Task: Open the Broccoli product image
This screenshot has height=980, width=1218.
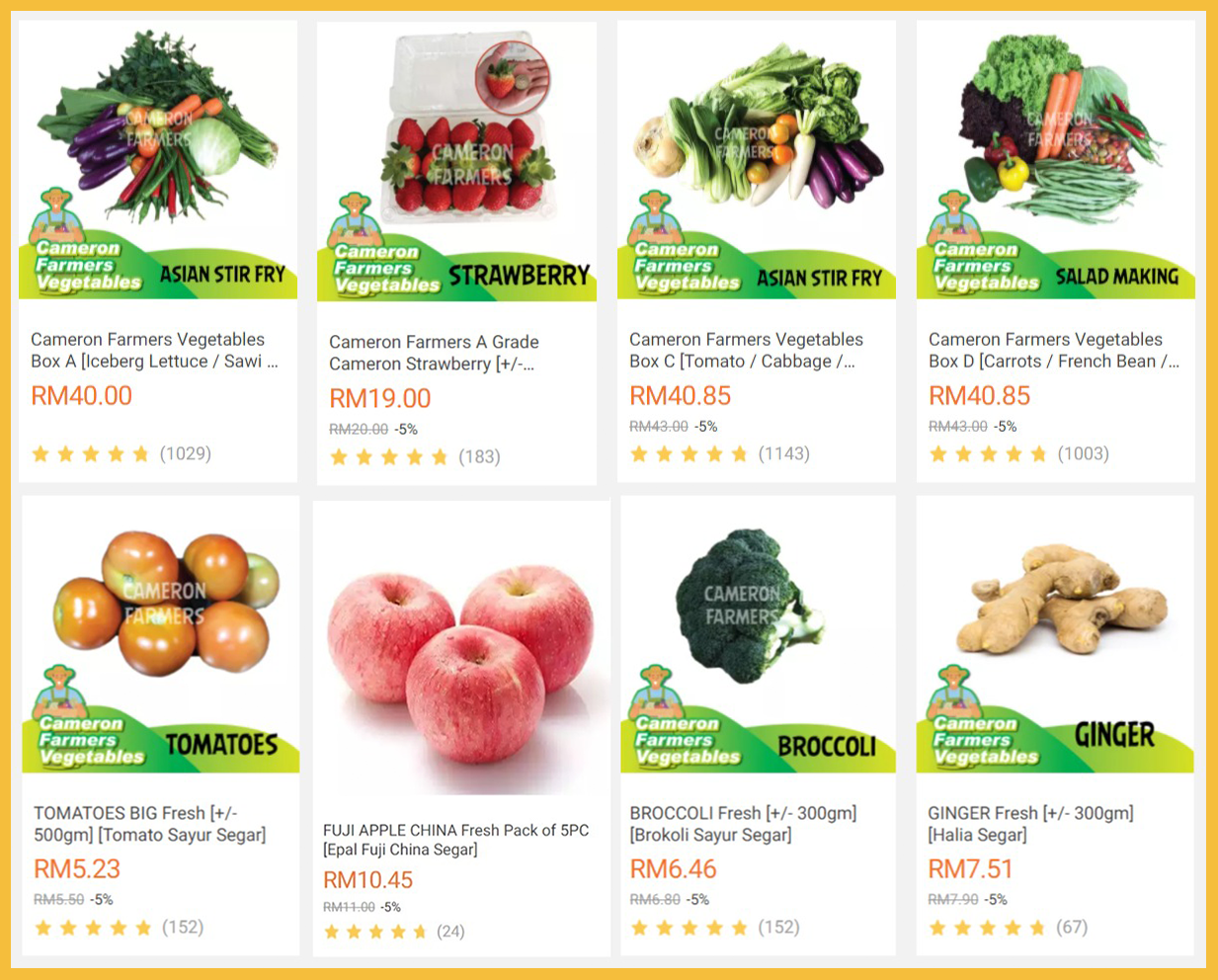Action: (759, 635)
